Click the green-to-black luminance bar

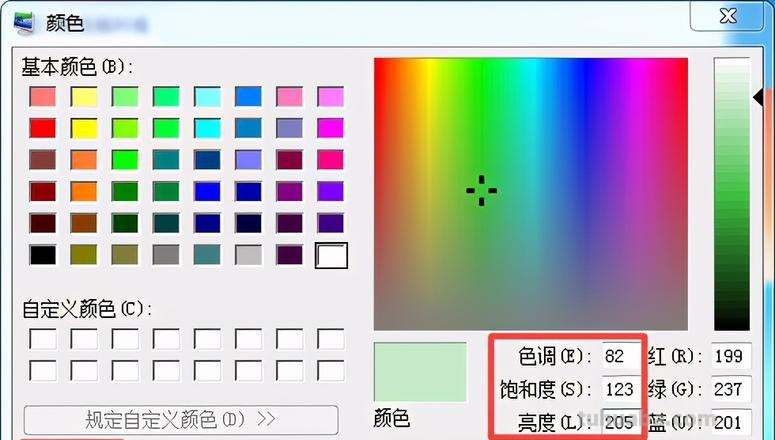(732, 194)
